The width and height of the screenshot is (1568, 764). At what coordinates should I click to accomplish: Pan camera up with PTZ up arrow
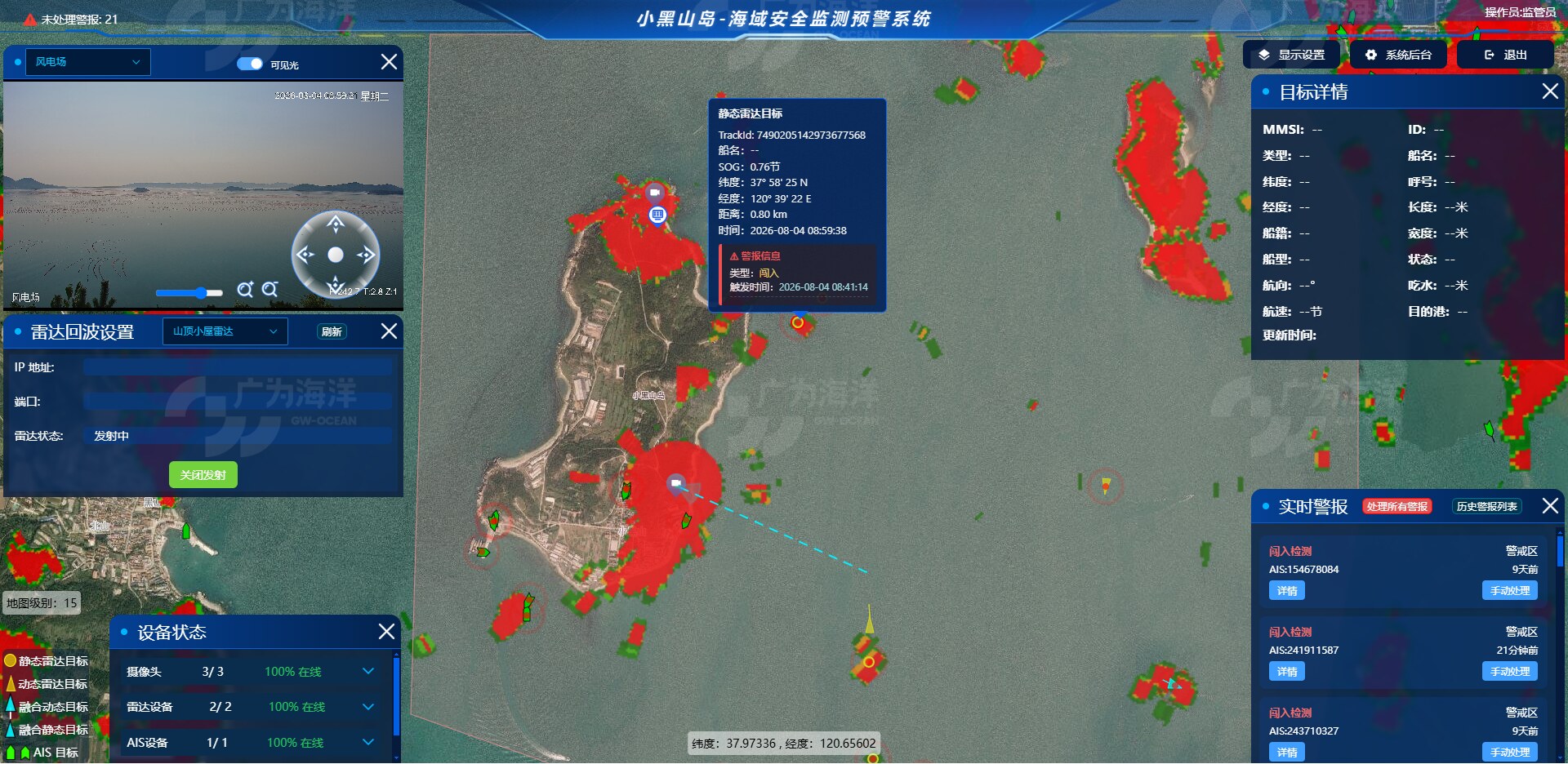tap(336, 224)
